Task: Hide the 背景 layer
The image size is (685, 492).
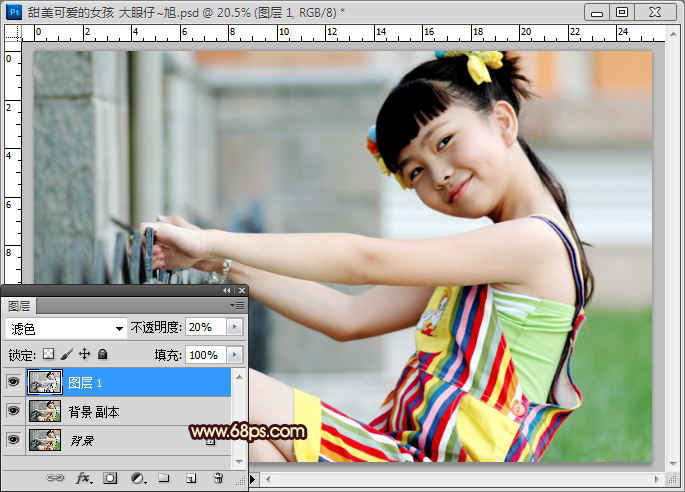Action: click(x=12, y=439)
